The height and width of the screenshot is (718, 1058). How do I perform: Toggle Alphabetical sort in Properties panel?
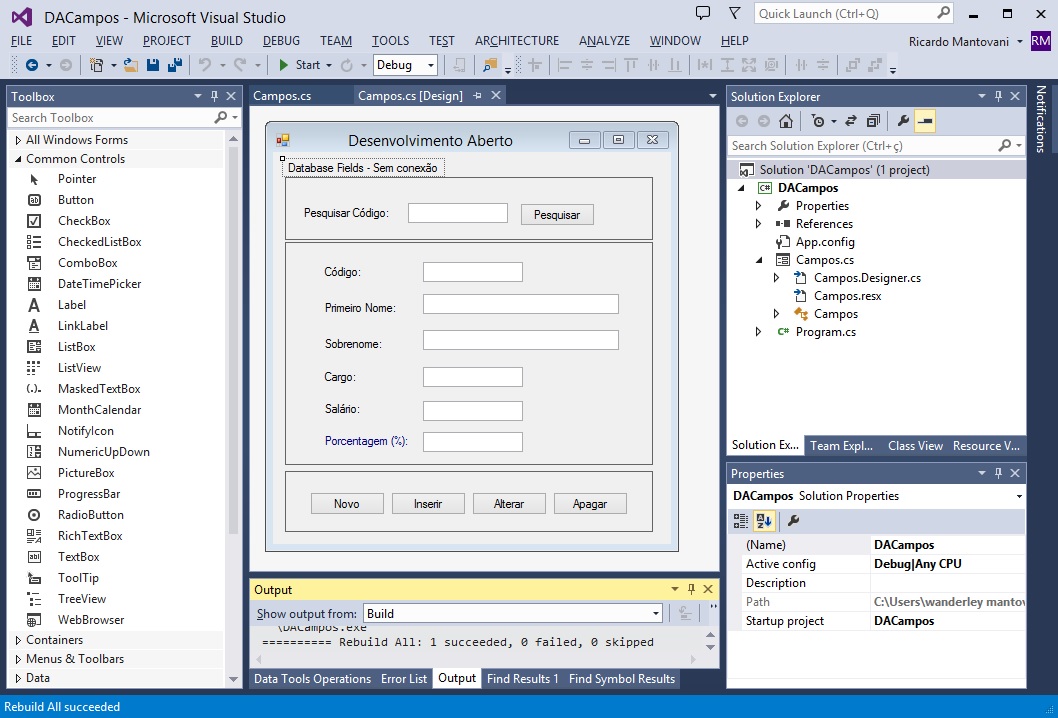coord(763,520)
